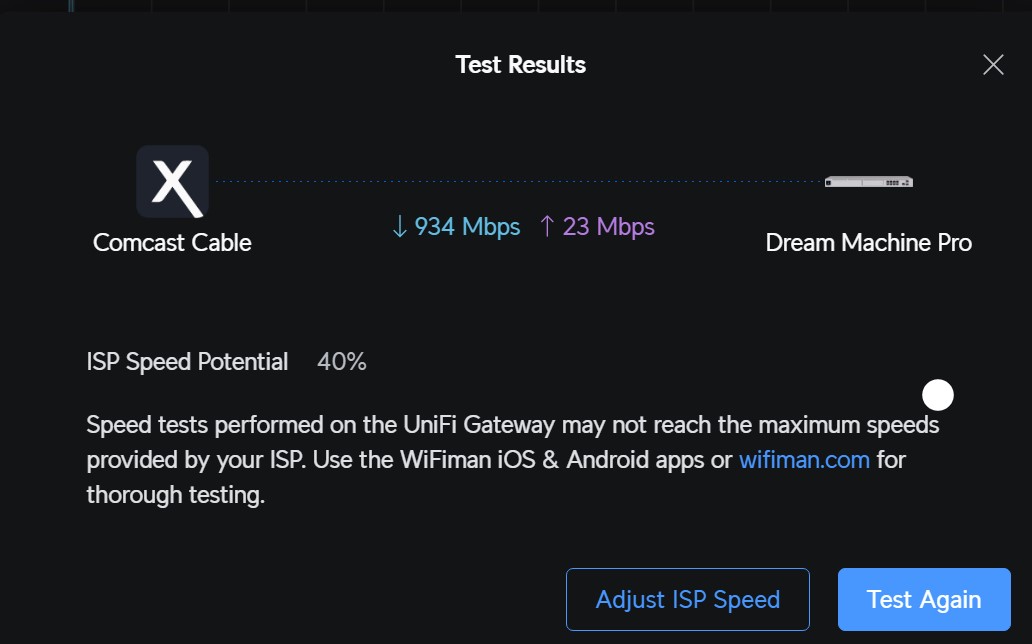The image size is (1032, 644).
Task: Toggle the speed test result indicator
Action: tap(937, 394)
